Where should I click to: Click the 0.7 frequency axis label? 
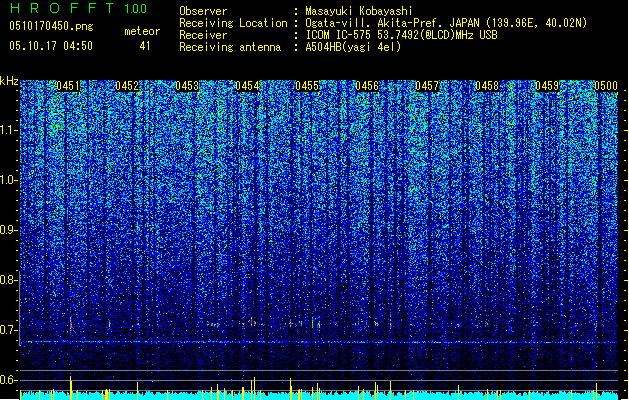tap(8, 330)
